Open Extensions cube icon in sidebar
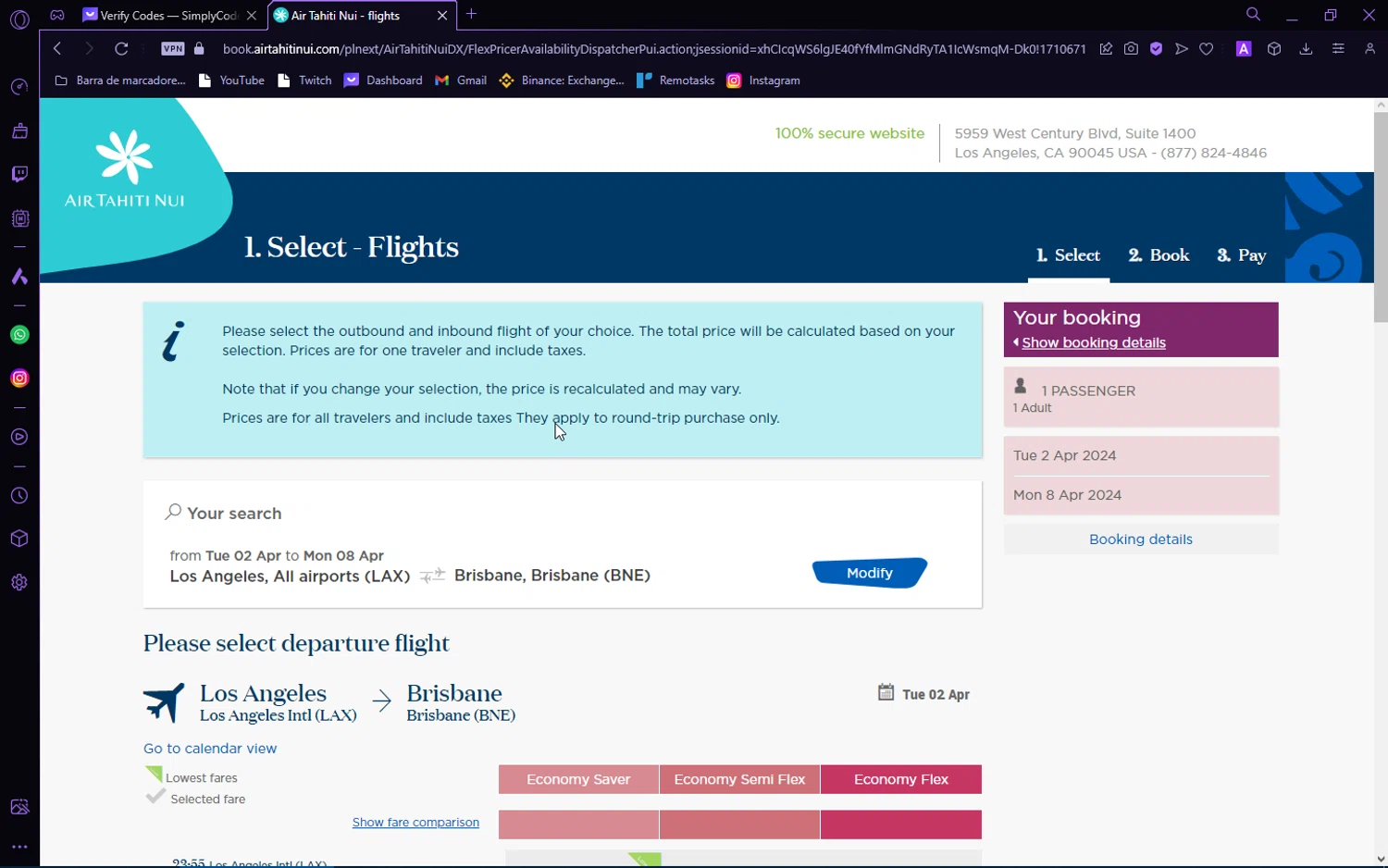The height and width of the screenshot is (868, 1388). (x=19, y=539)
